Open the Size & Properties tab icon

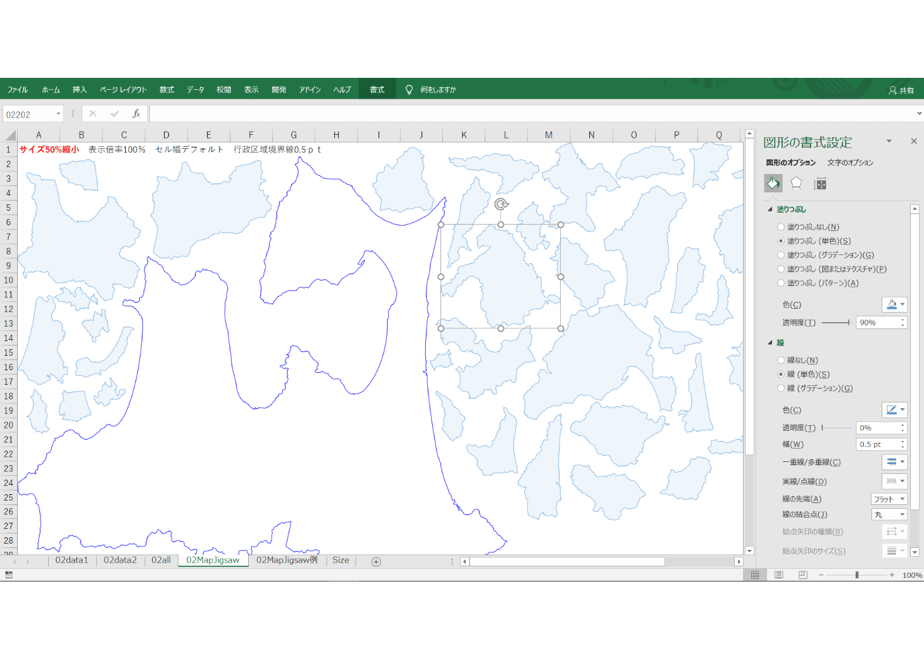[x=820, y=184]
